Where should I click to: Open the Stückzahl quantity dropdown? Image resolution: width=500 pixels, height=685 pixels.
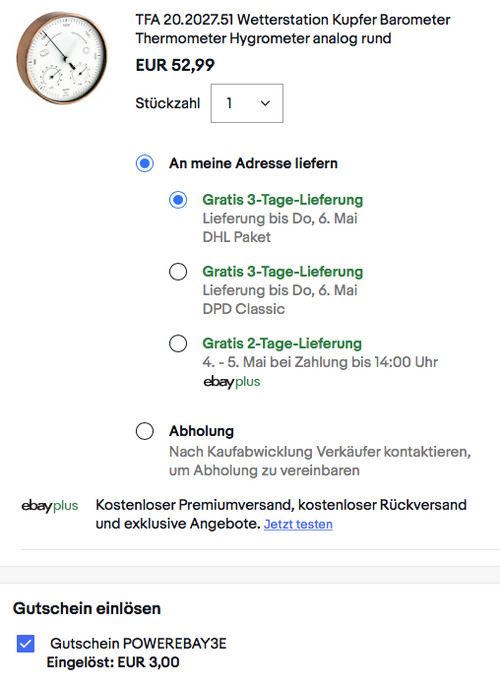pyautogui.click(x=247, y=103)
